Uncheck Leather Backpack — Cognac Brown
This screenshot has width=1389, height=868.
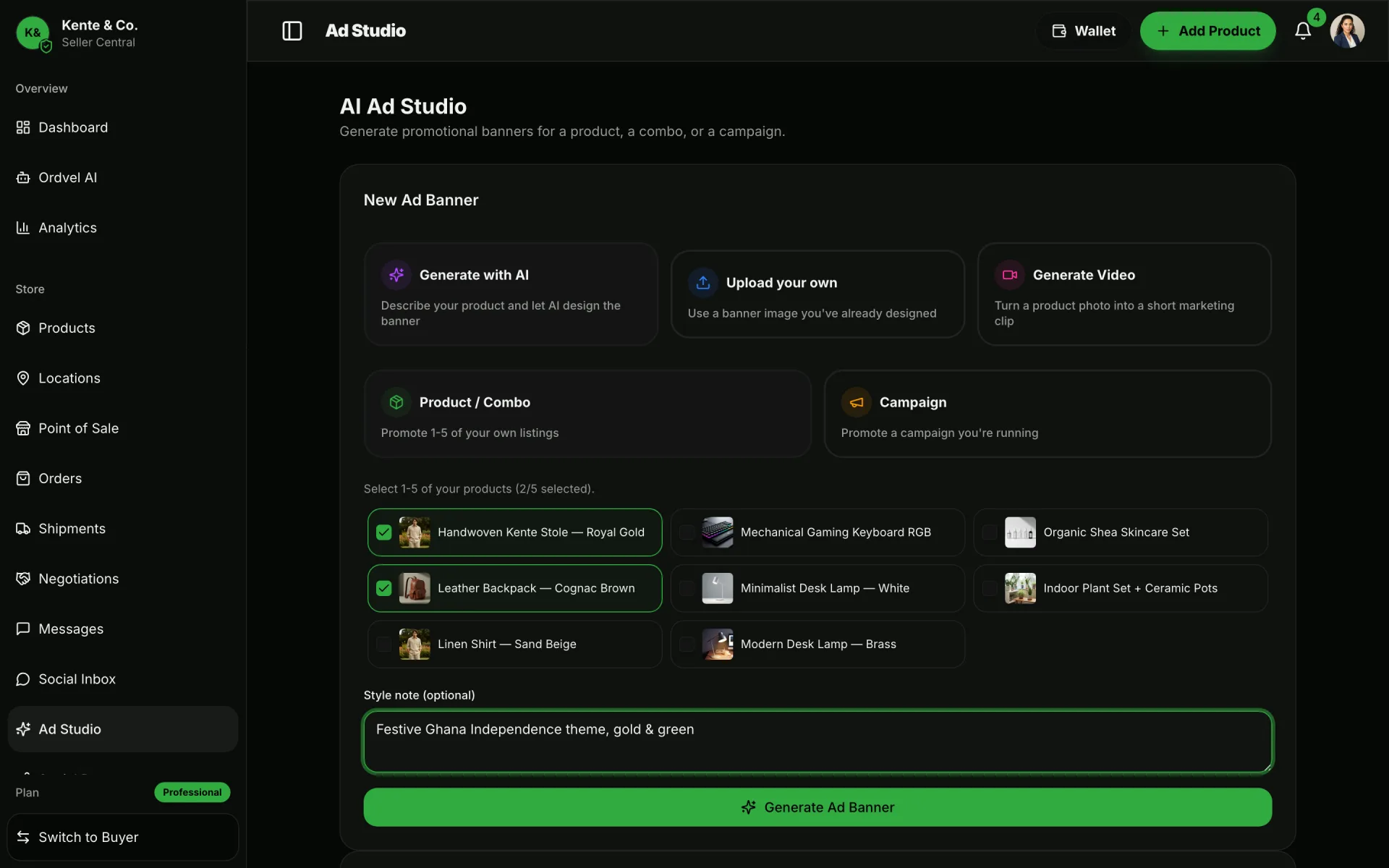coord(383,588)
